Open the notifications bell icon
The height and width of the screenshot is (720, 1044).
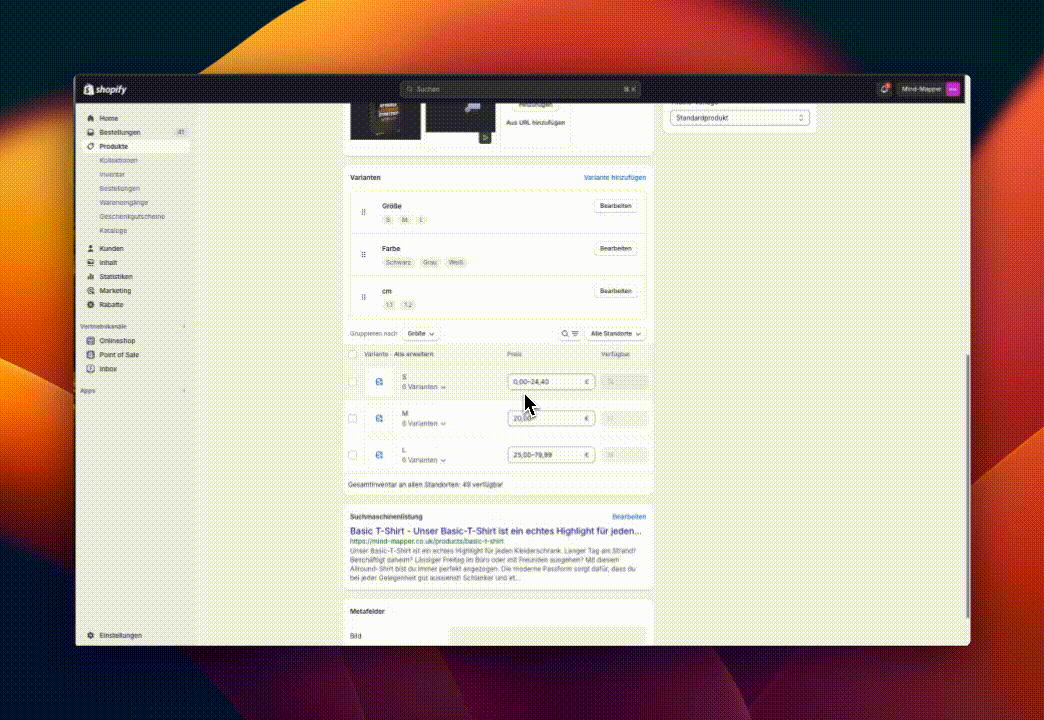pos(884,89)
